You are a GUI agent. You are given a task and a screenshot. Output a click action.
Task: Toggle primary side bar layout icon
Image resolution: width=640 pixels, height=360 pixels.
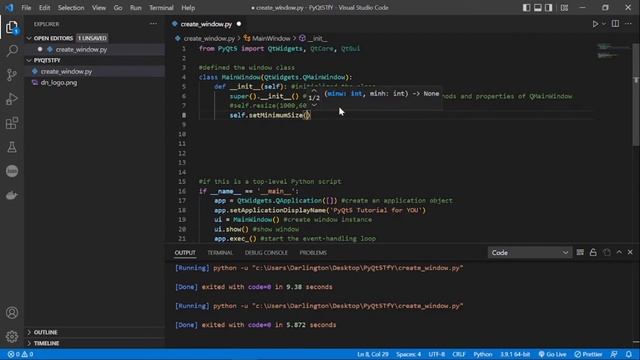[x=527, y=8]
